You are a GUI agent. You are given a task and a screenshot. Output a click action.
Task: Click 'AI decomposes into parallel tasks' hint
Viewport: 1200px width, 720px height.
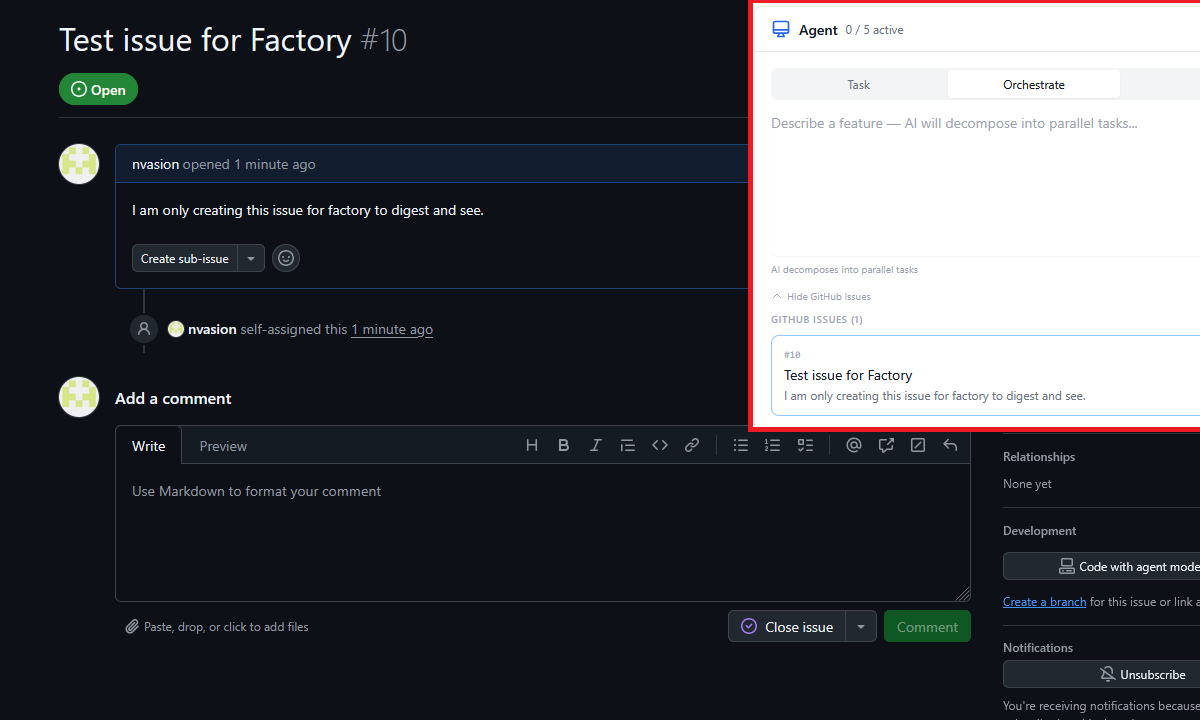pos(844,270)
